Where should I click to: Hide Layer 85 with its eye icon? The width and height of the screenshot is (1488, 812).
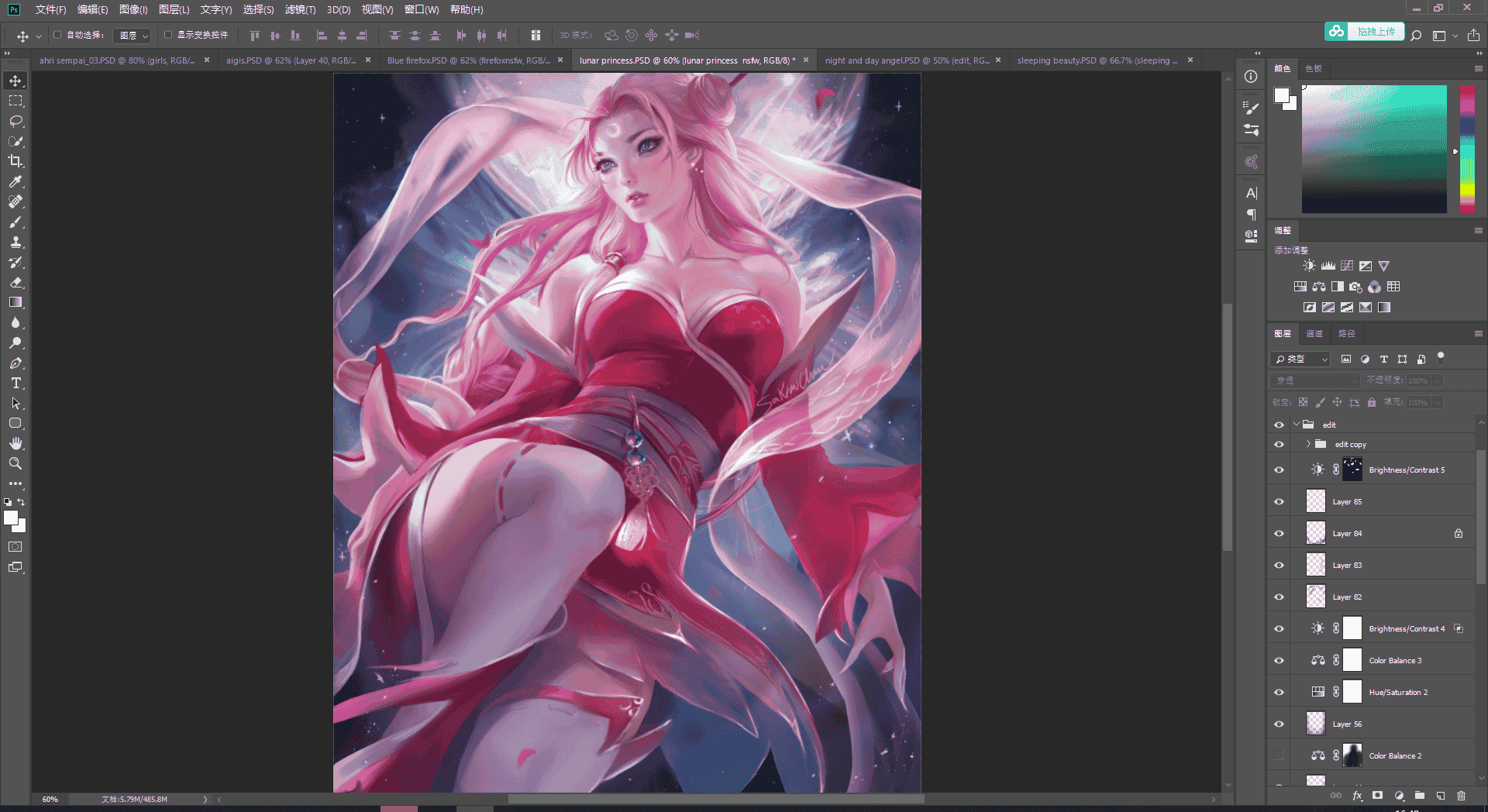pos(1279,501)
